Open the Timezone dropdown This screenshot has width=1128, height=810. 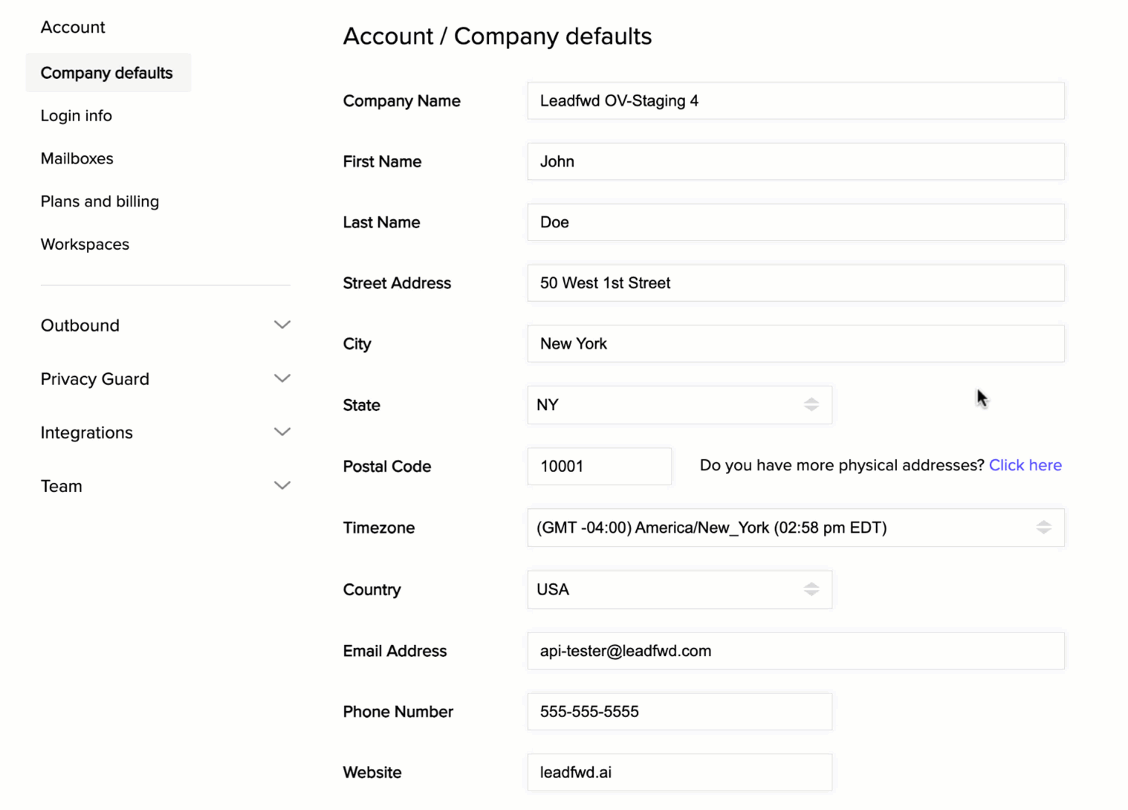click(795, 527)
